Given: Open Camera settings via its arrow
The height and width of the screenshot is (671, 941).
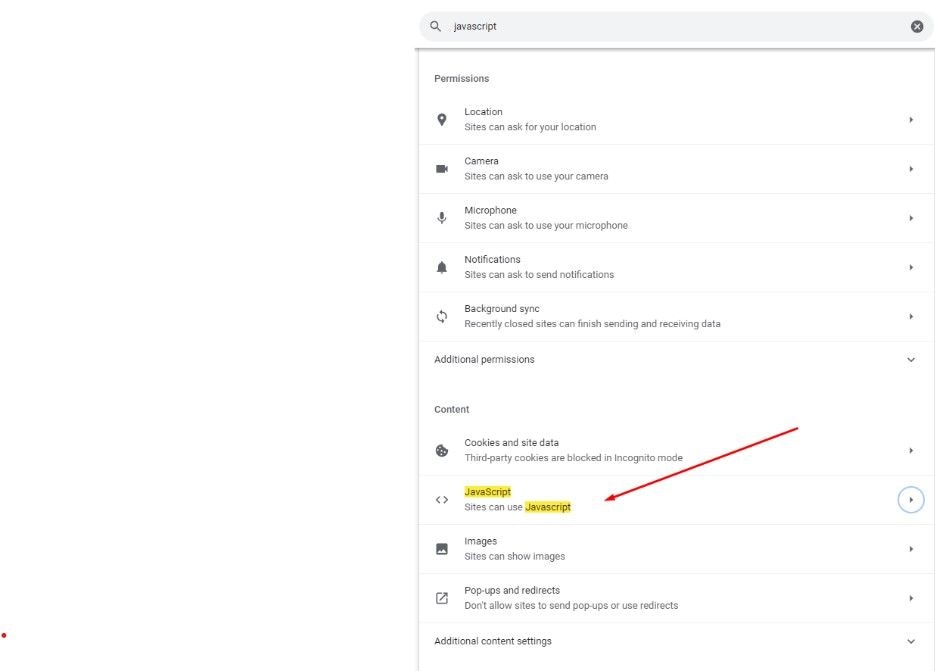Looking at the screenshot, I should (911, 169).
